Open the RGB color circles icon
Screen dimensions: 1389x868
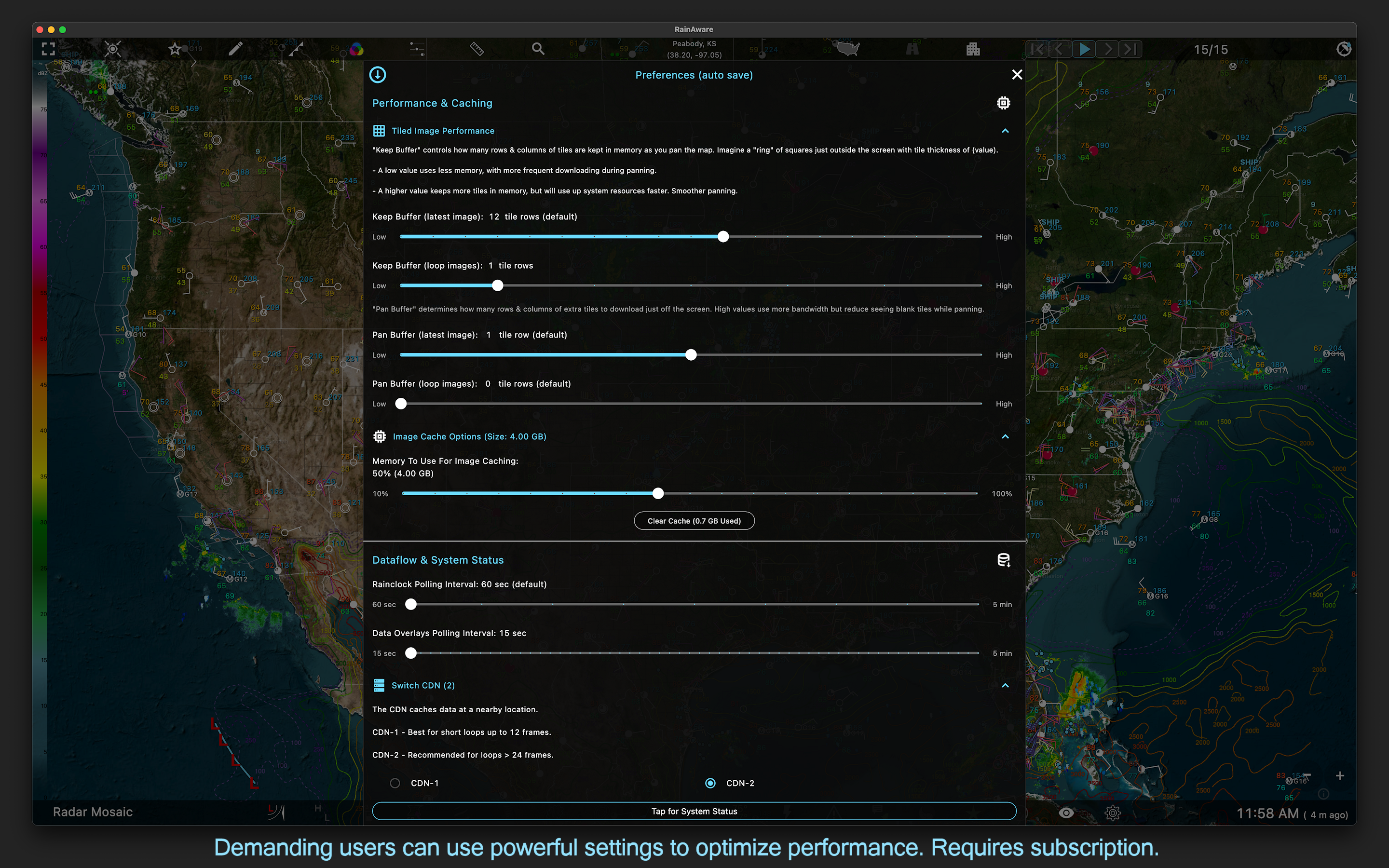[356, 49]
